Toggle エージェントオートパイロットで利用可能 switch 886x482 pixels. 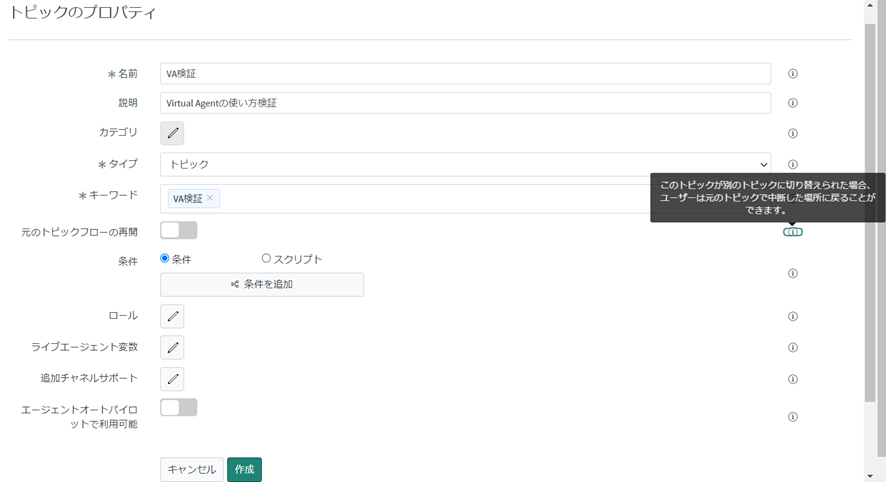[x=179, y=407]
